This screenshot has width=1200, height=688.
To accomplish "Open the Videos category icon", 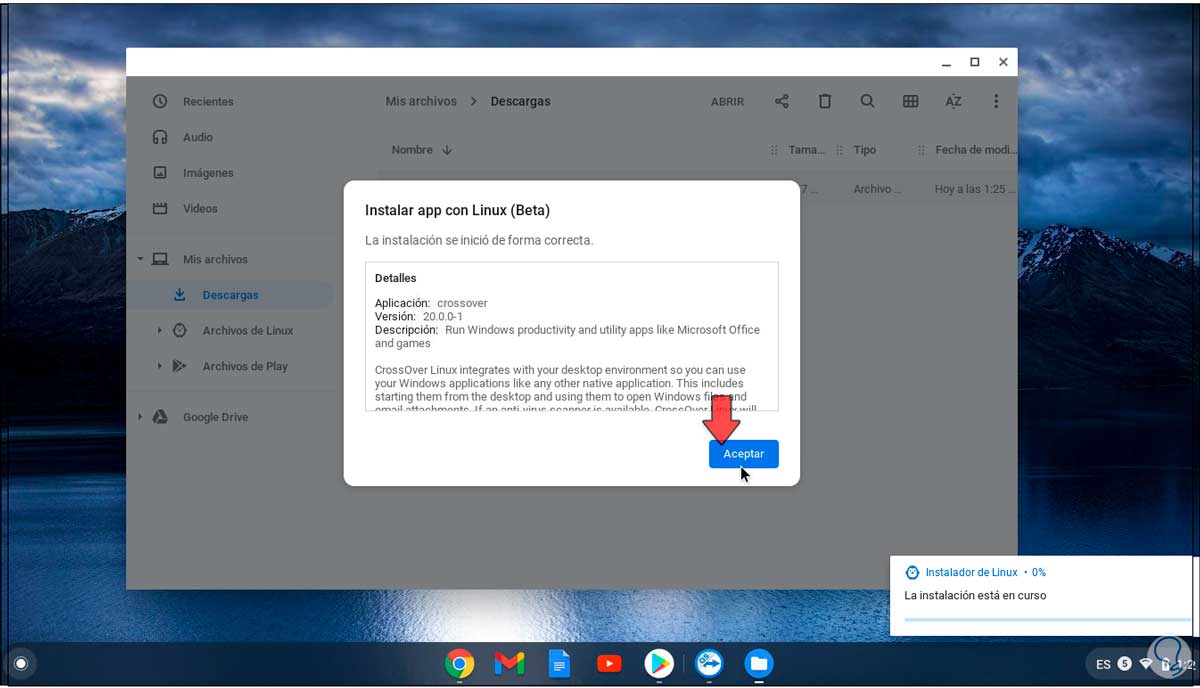I will point(160,209).
